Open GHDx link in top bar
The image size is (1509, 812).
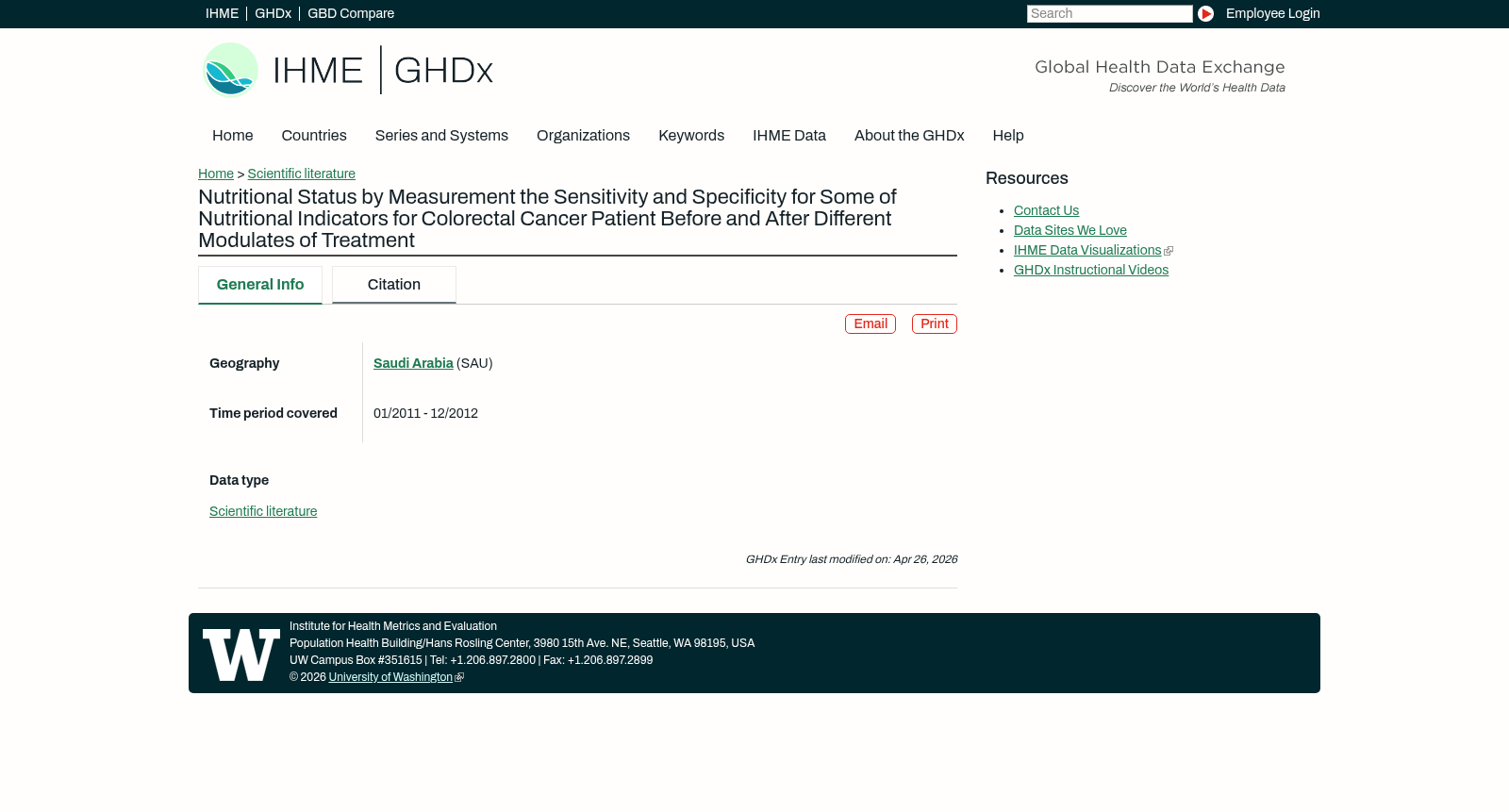pos(273,14)
